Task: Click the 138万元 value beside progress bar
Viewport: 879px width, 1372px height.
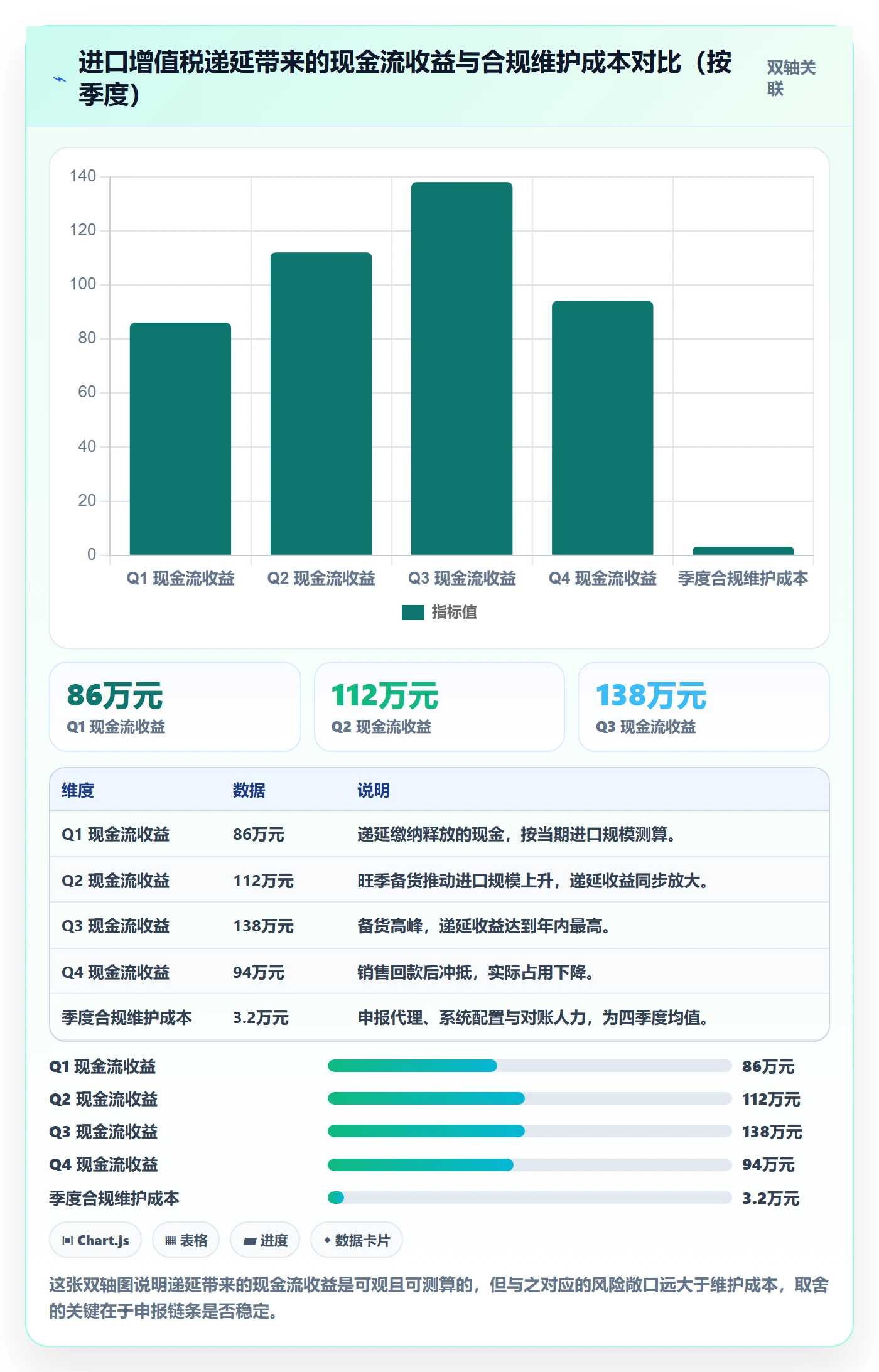Action: [772, 1132]
